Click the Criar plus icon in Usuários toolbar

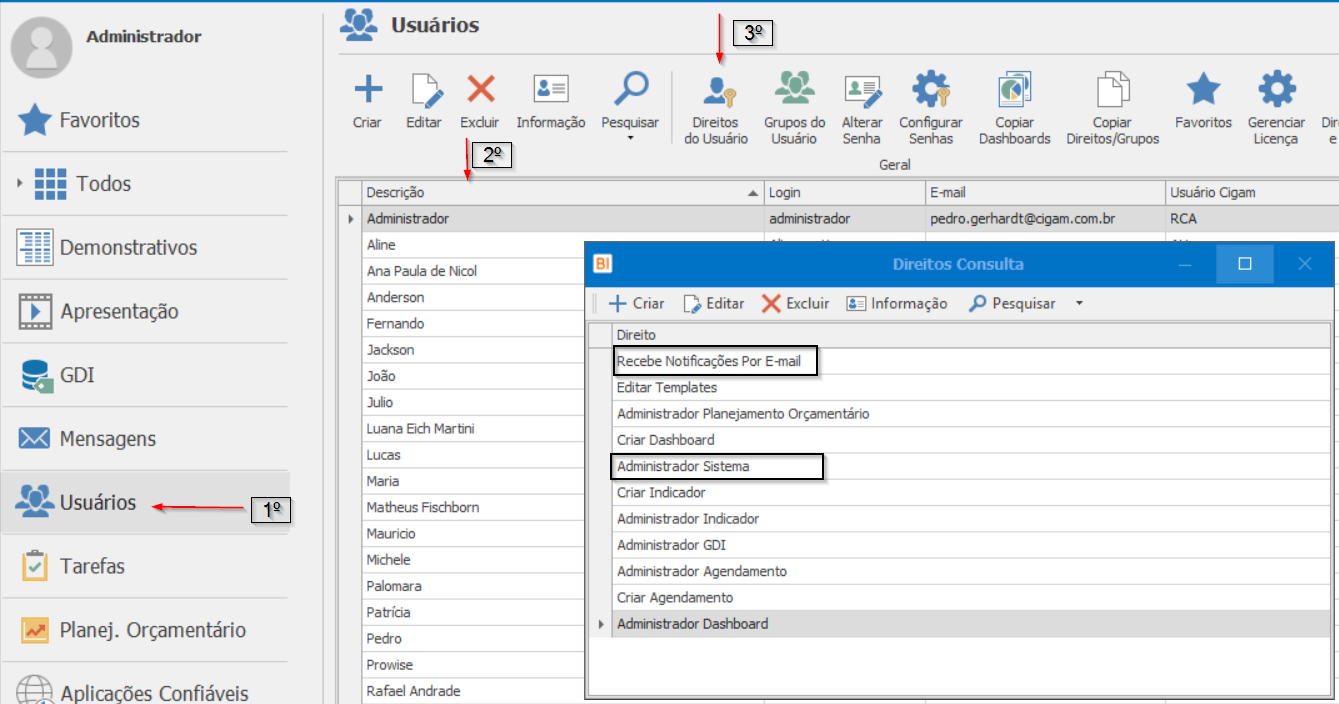[368, 90]
